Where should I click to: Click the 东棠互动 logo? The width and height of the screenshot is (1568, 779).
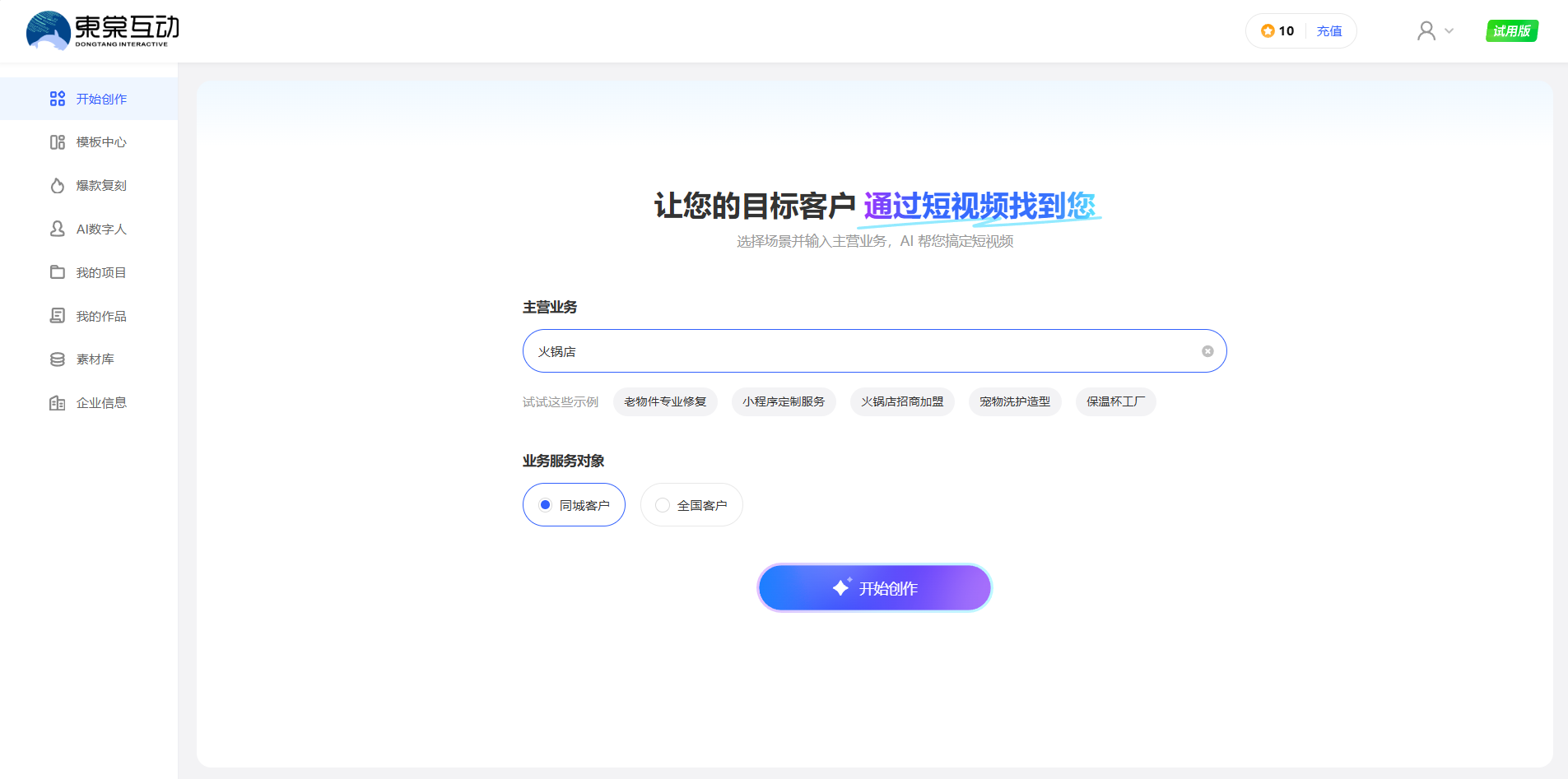(103, 30)
